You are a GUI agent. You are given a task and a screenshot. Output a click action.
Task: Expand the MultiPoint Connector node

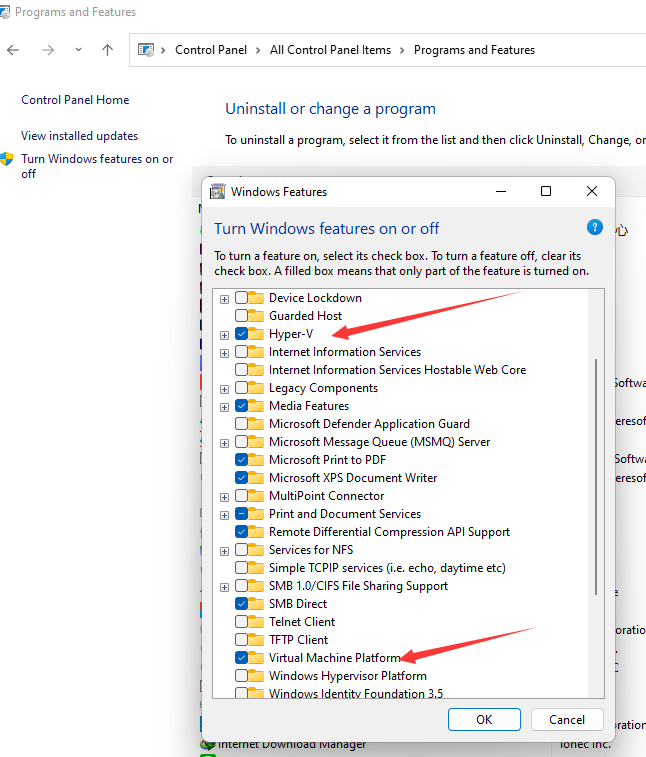pyautogui.click(x=225, y=497)
